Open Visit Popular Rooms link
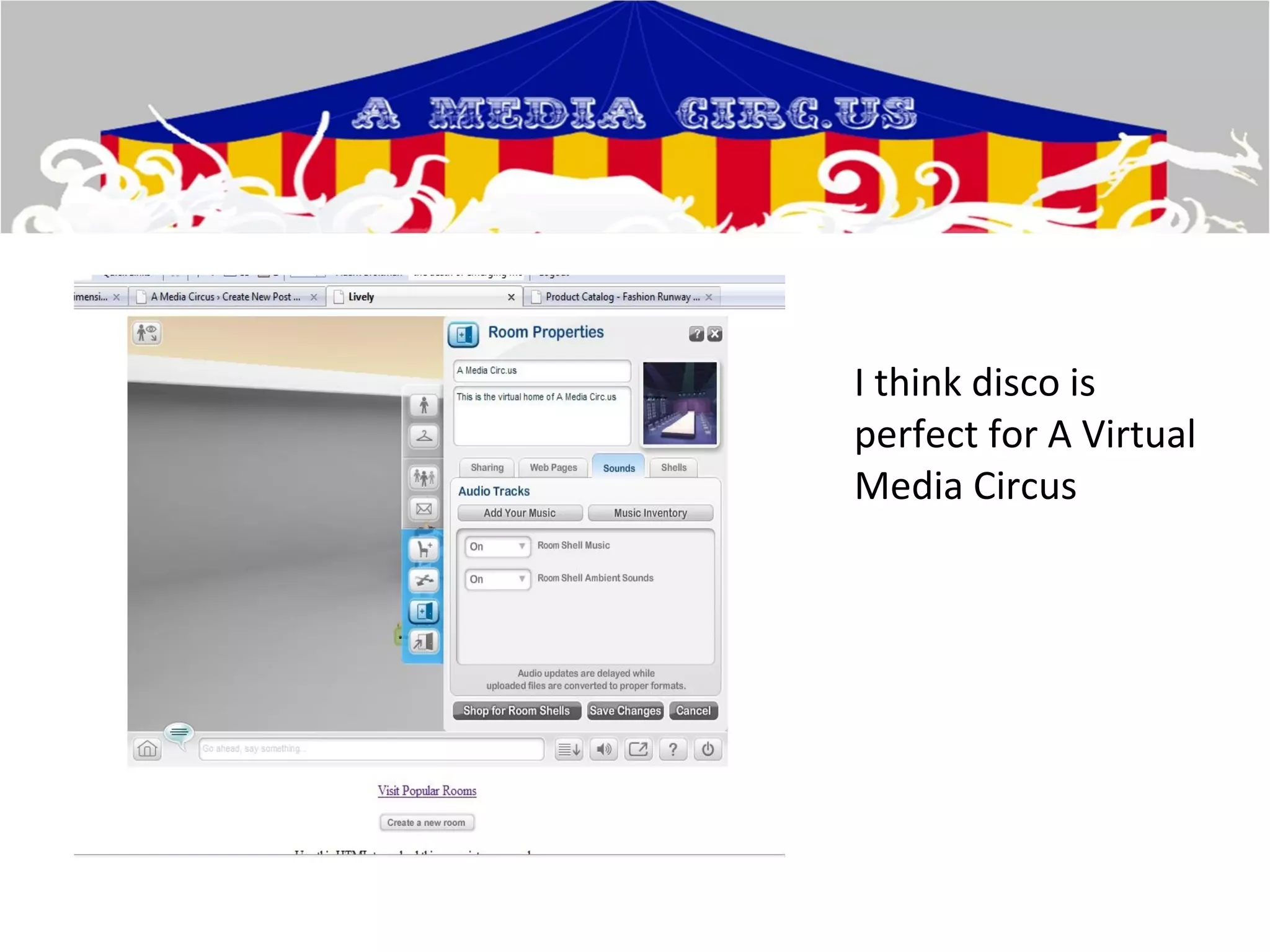Screen dimensions: 1270x952 click(427, 791)
